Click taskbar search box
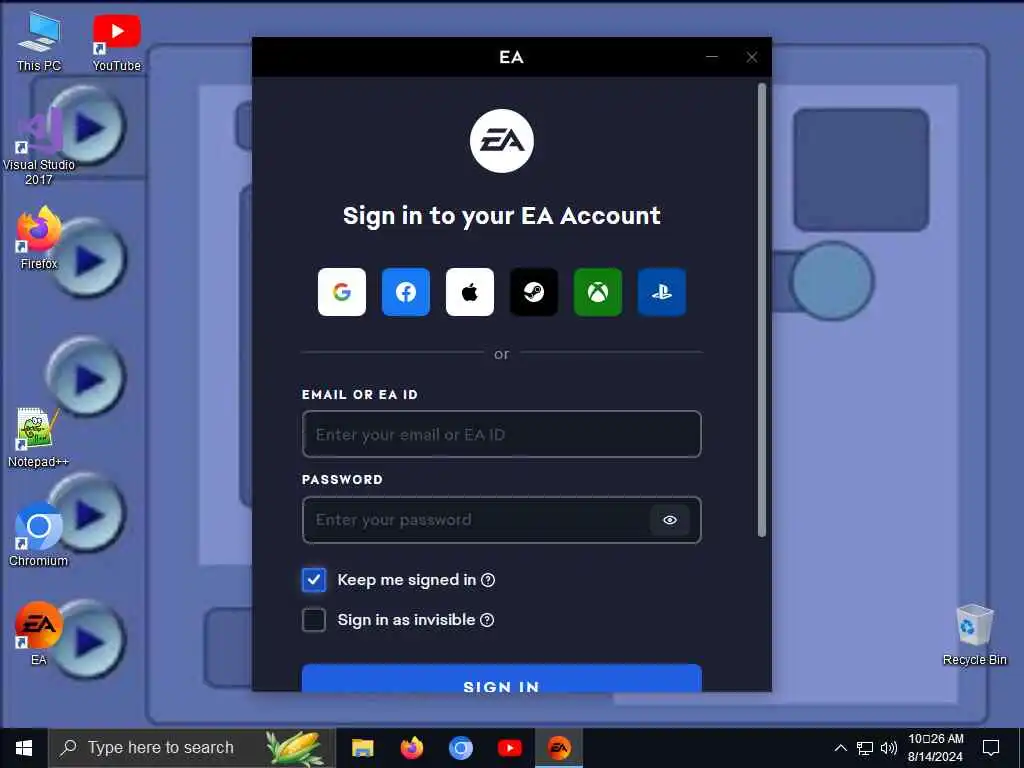This screenshot has height=768, width=1024. pos(191,748)
